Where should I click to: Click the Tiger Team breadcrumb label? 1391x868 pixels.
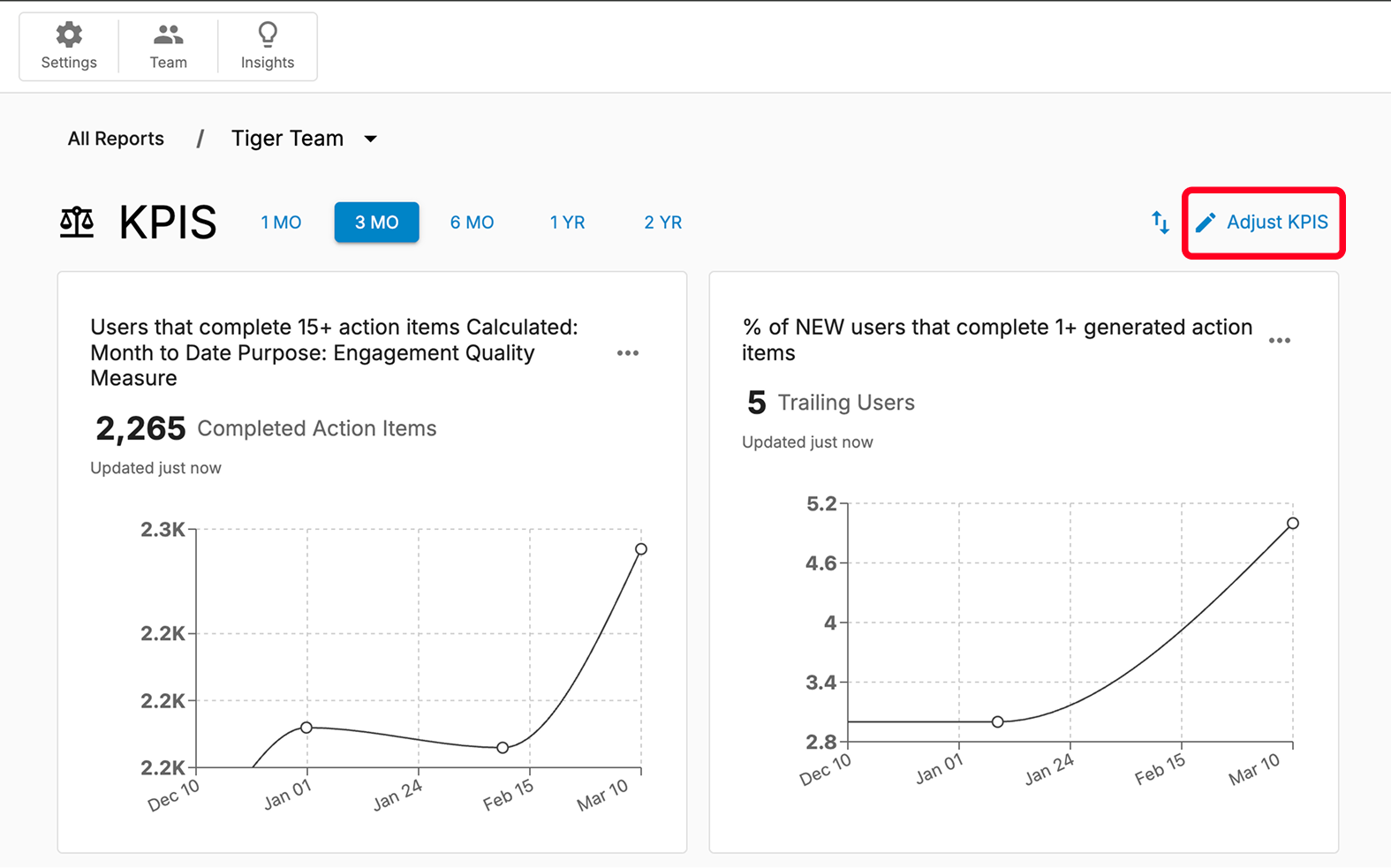(287, 139)
